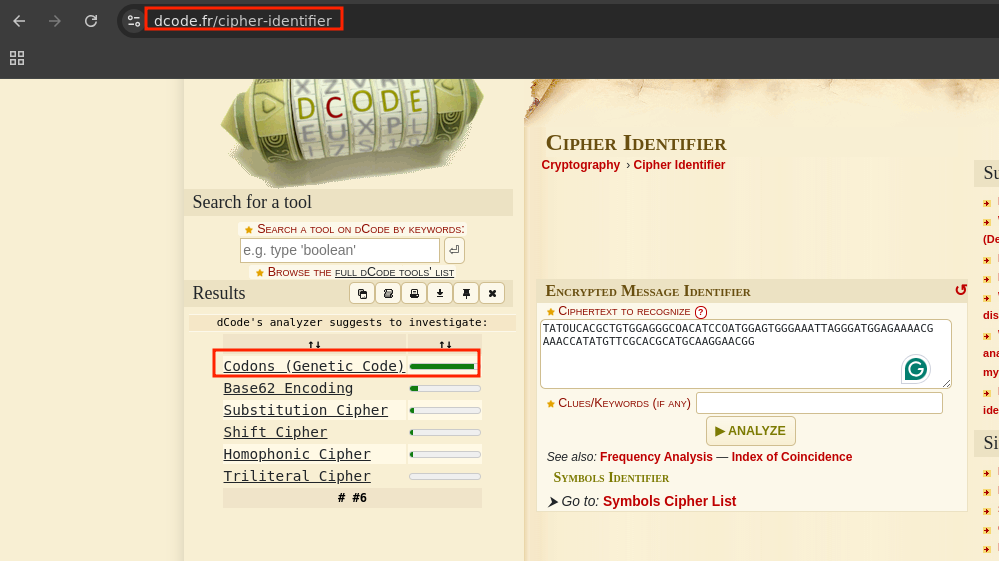Open Base62 Encoding result

(288, 388)
